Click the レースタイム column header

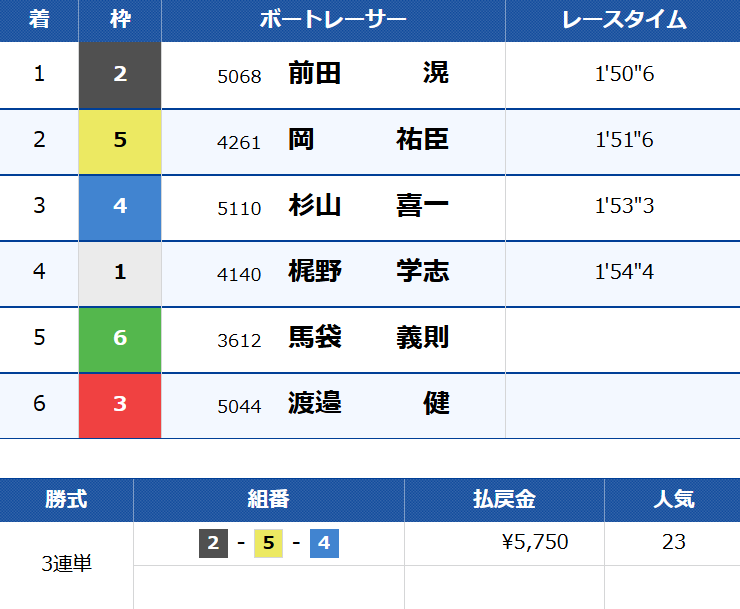click(623, 20)
